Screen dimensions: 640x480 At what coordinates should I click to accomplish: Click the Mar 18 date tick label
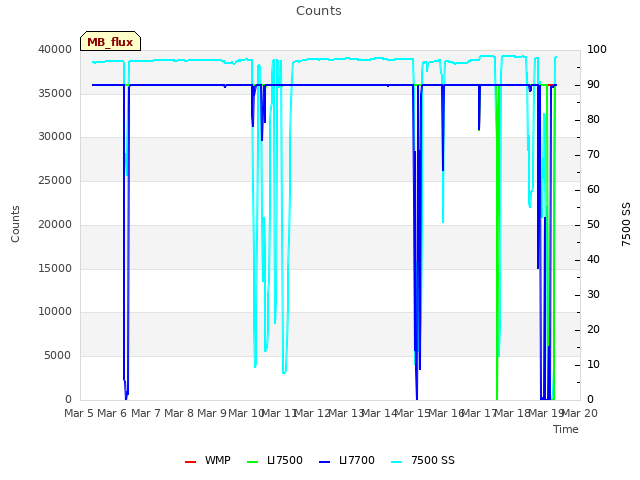513,413
